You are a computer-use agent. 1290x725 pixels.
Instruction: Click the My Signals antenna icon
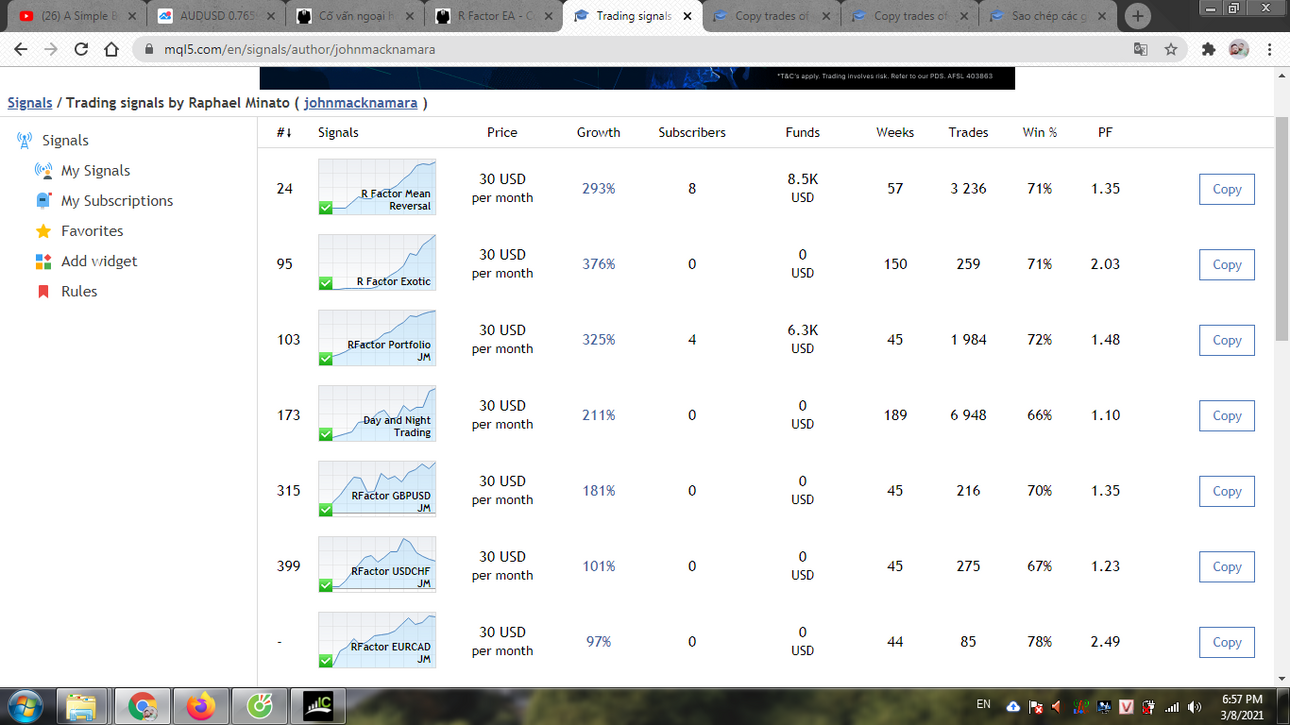(x=43, y=171)
